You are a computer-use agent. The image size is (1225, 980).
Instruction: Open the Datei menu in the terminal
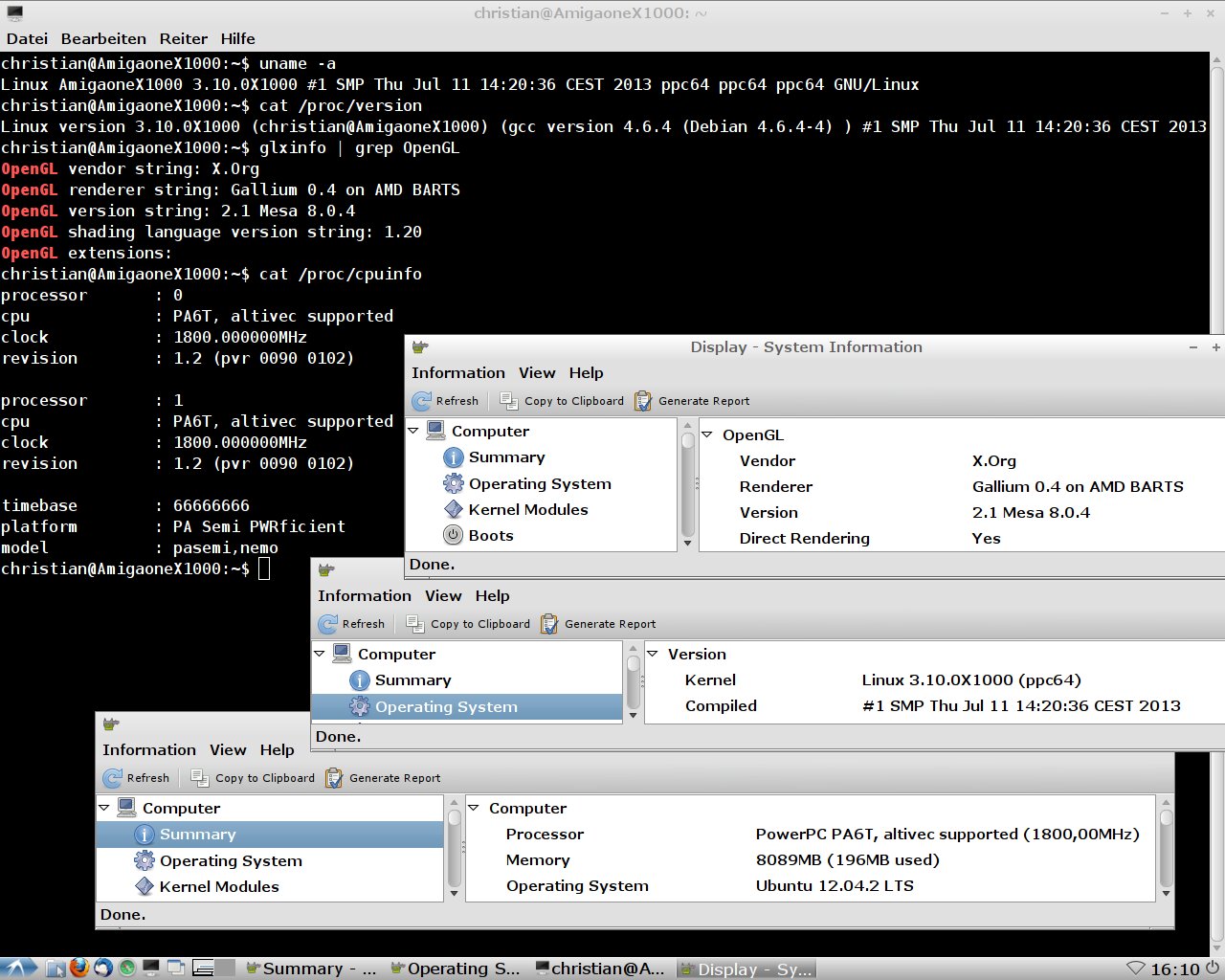click(27, 38)
